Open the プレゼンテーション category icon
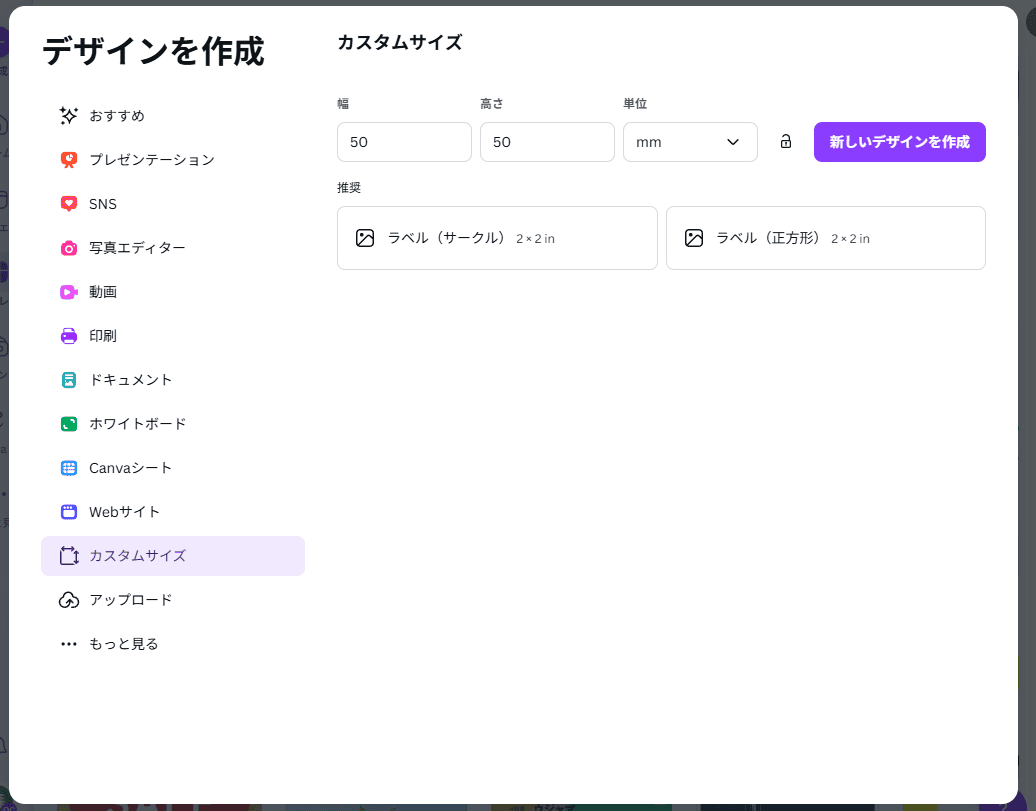This screenshot has height=811, width=1036. (68, 159)
